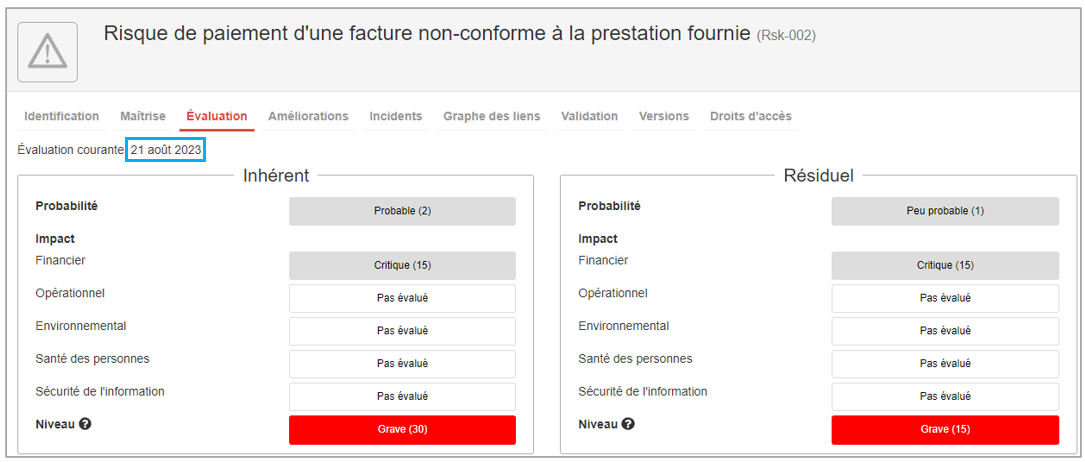Click red inherent level Grave (30) bar
The height and width of the screenshot is (462, 1085).
402,429
